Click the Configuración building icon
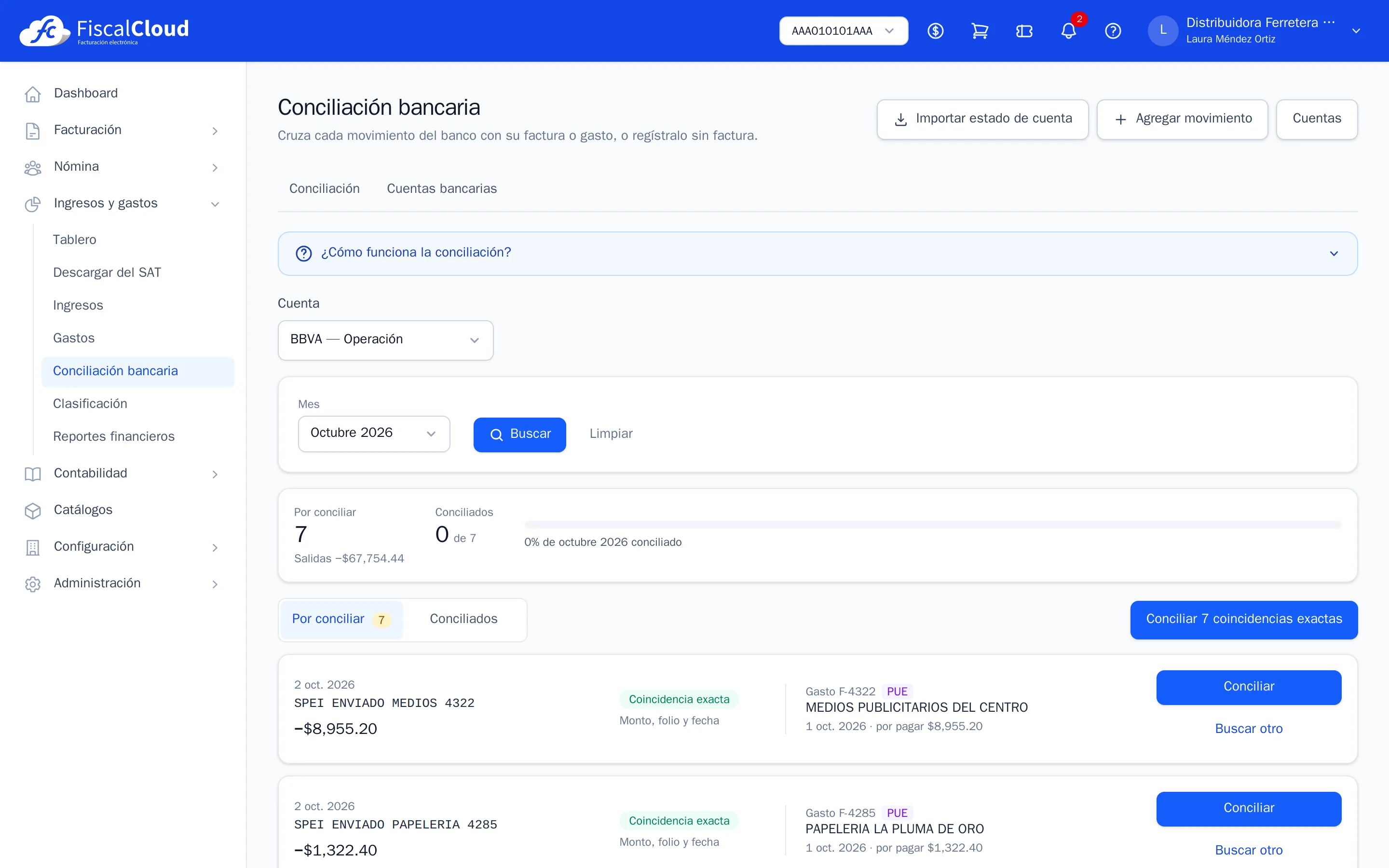 tap(33, 547)
